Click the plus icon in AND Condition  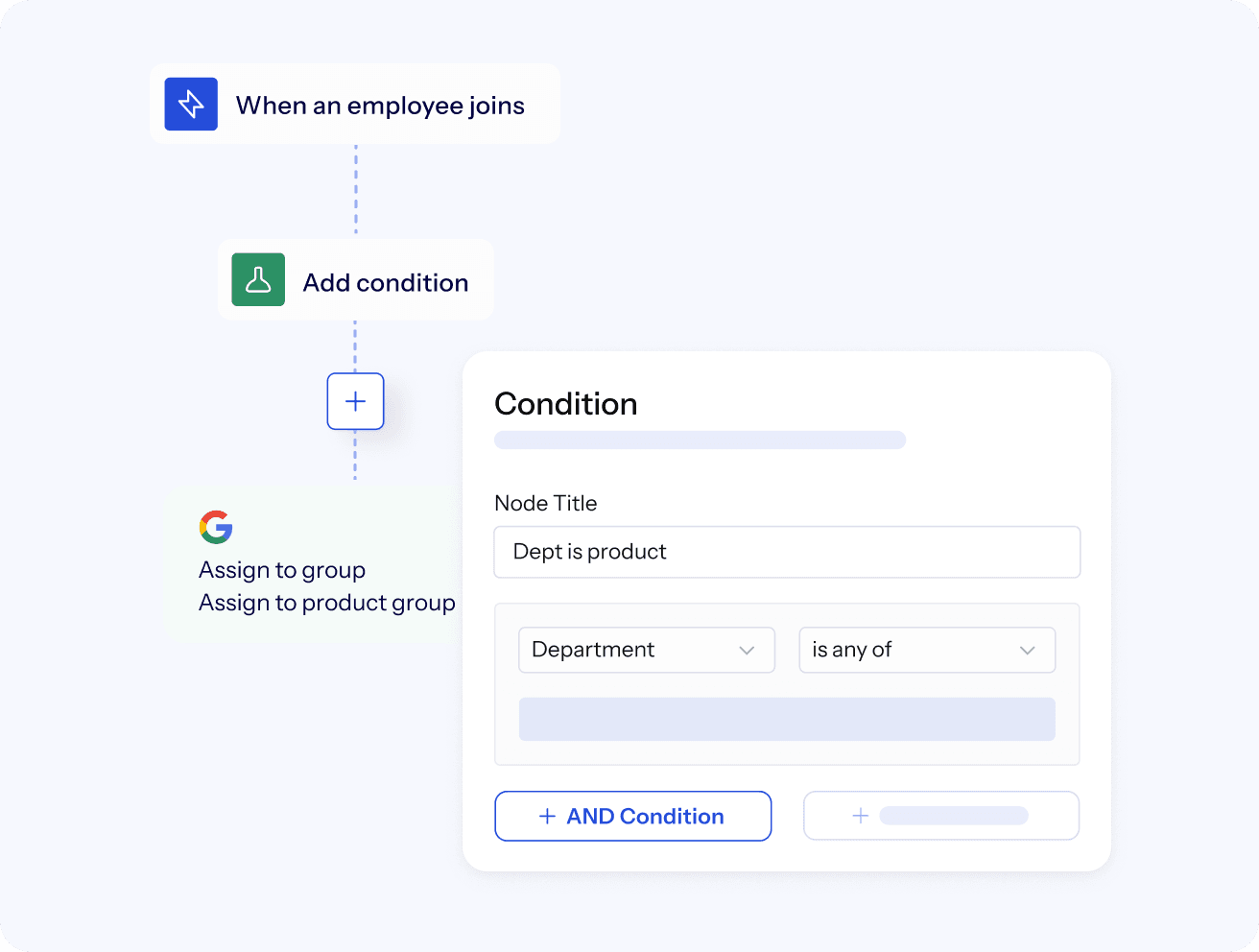pos(547,816)
